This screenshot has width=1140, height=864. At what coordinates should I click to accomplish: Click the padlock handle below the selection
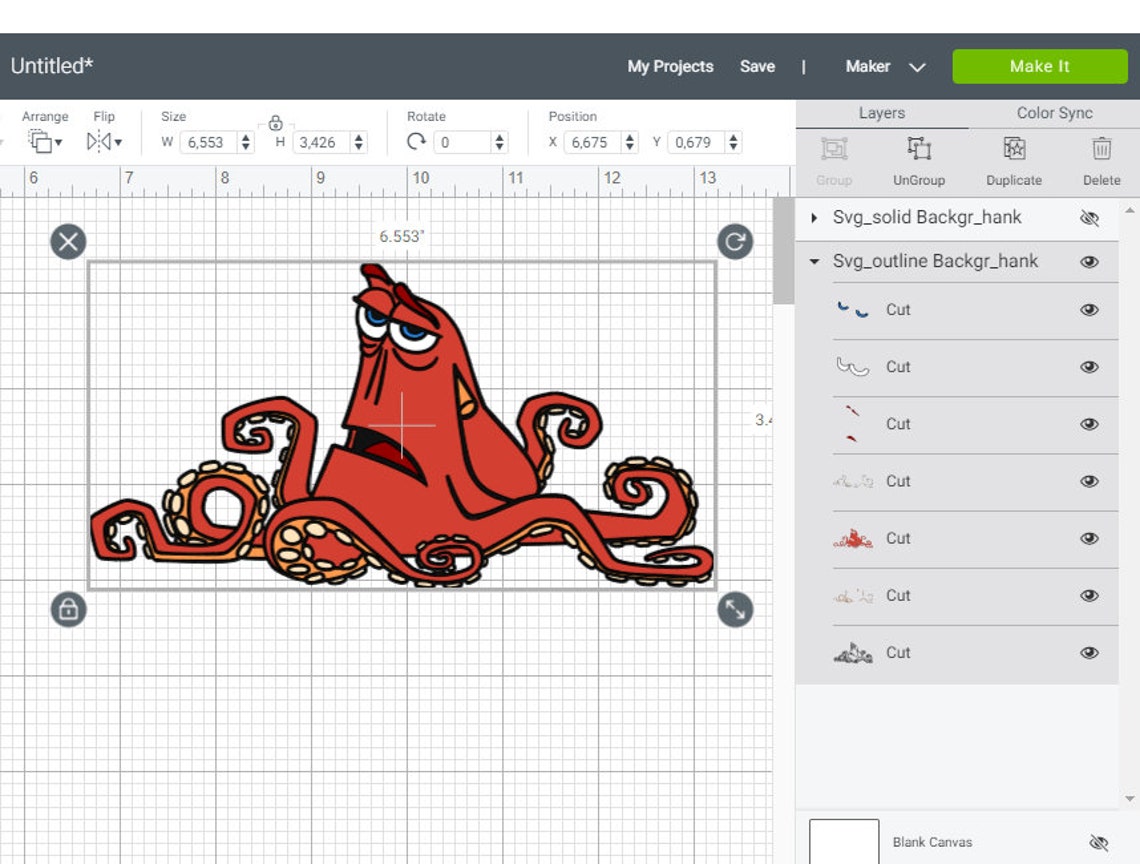68,609
